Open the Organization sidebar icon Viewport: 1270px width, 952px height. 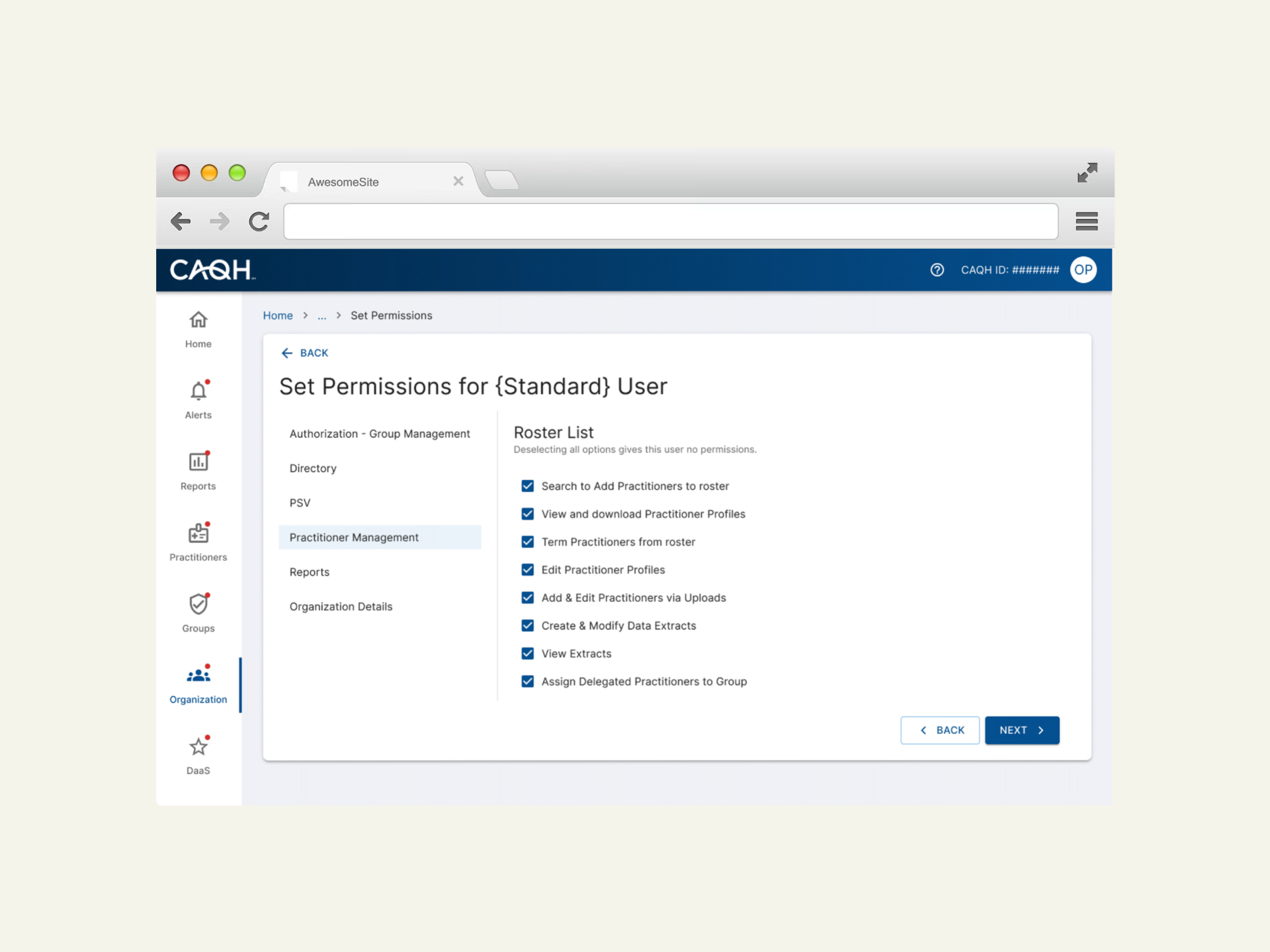tap(198, 675)
